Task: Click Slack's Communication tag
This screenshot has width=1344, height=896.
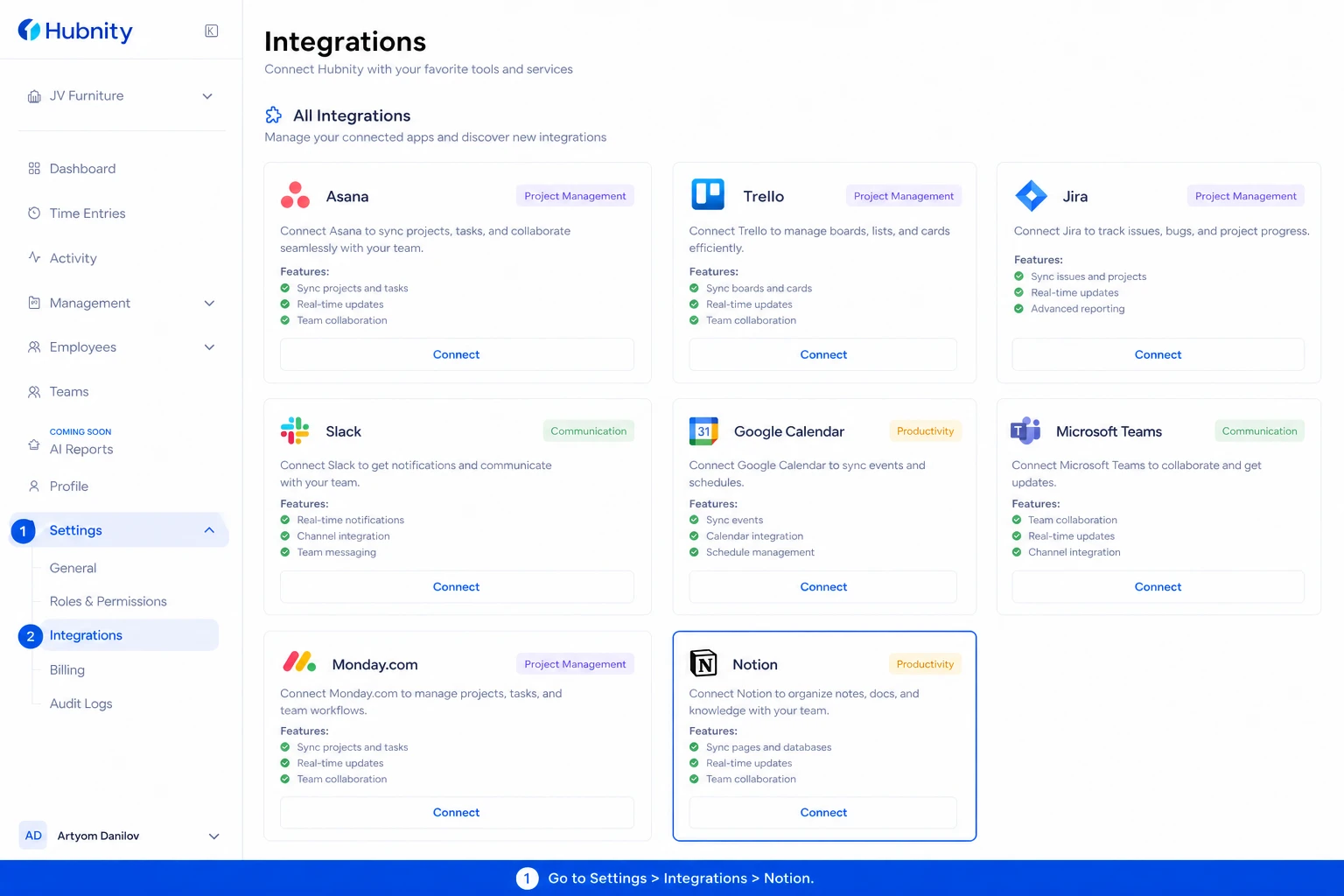Action: pyautogui.click(x=588, y=431)
